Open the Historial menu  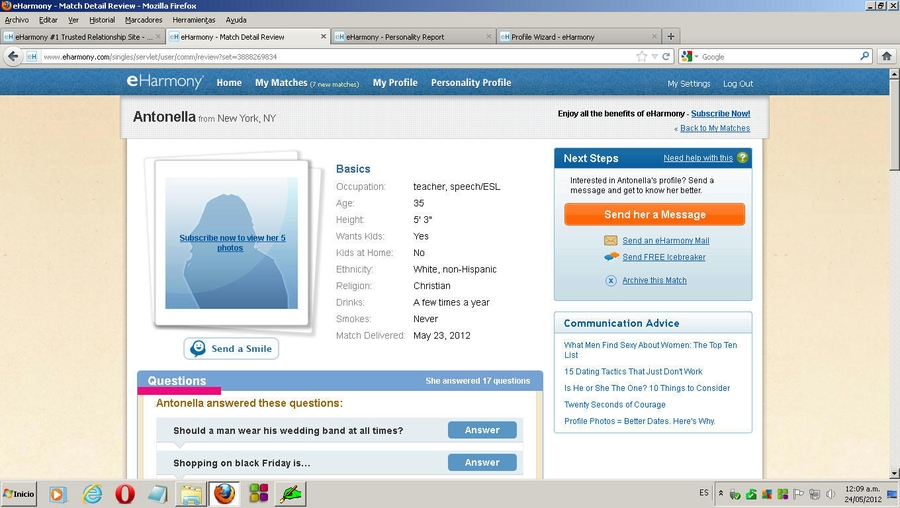pos(102,20)
